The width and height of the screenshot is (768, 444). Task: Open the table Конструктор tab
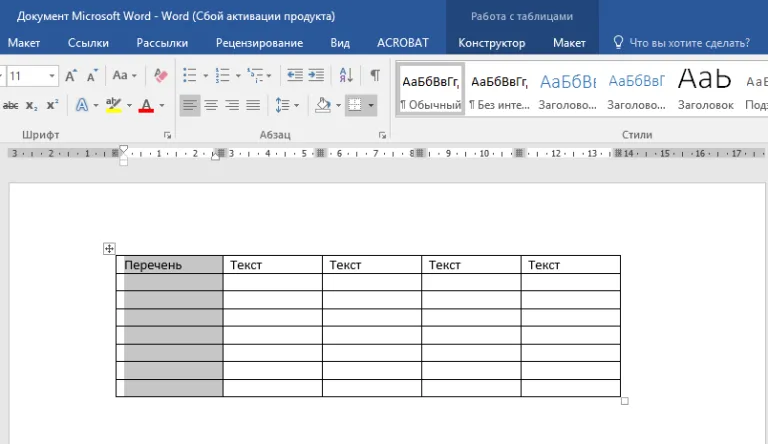(x=492, y=43)
